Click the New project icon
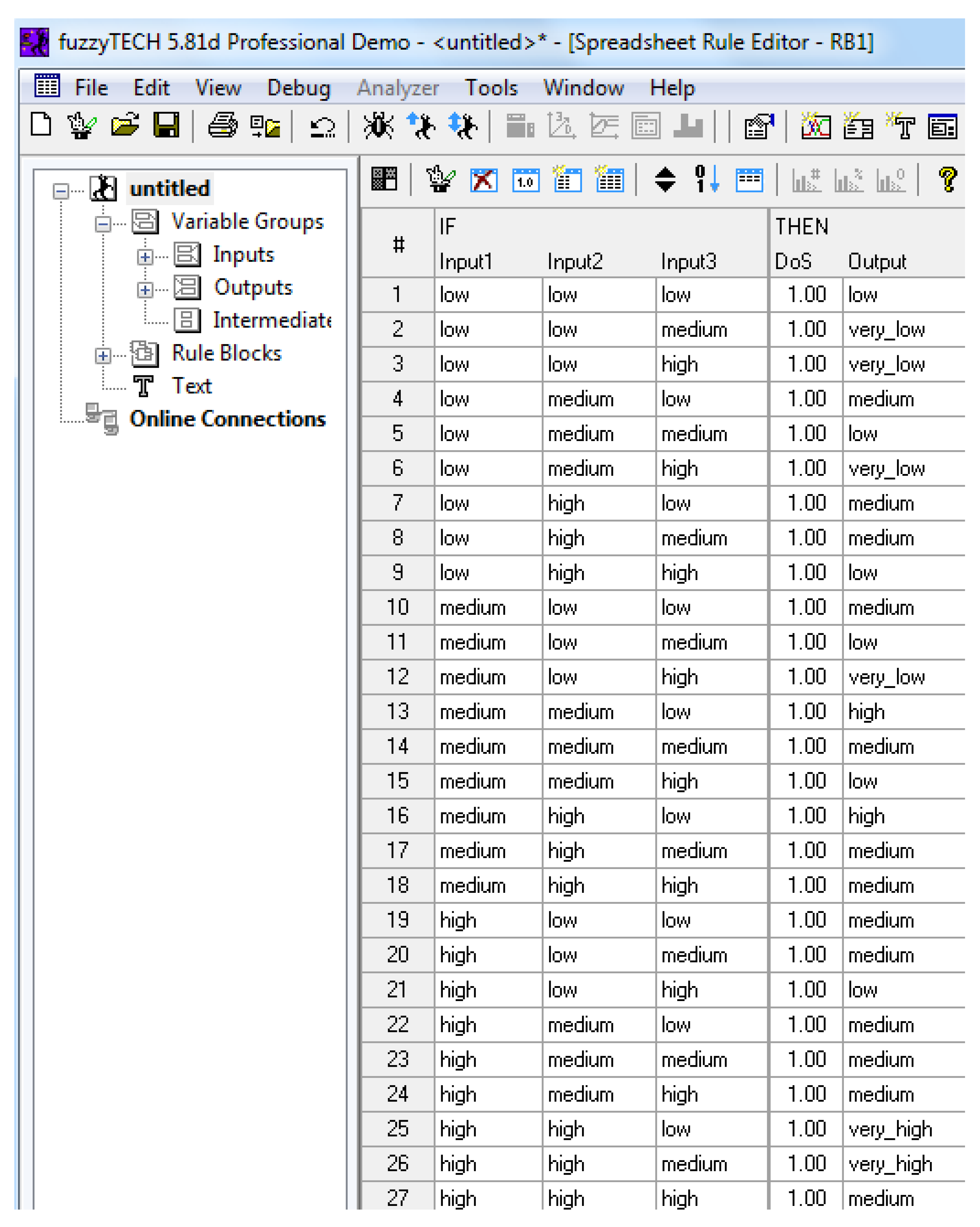980x1227 pixels. click(41, 125)
